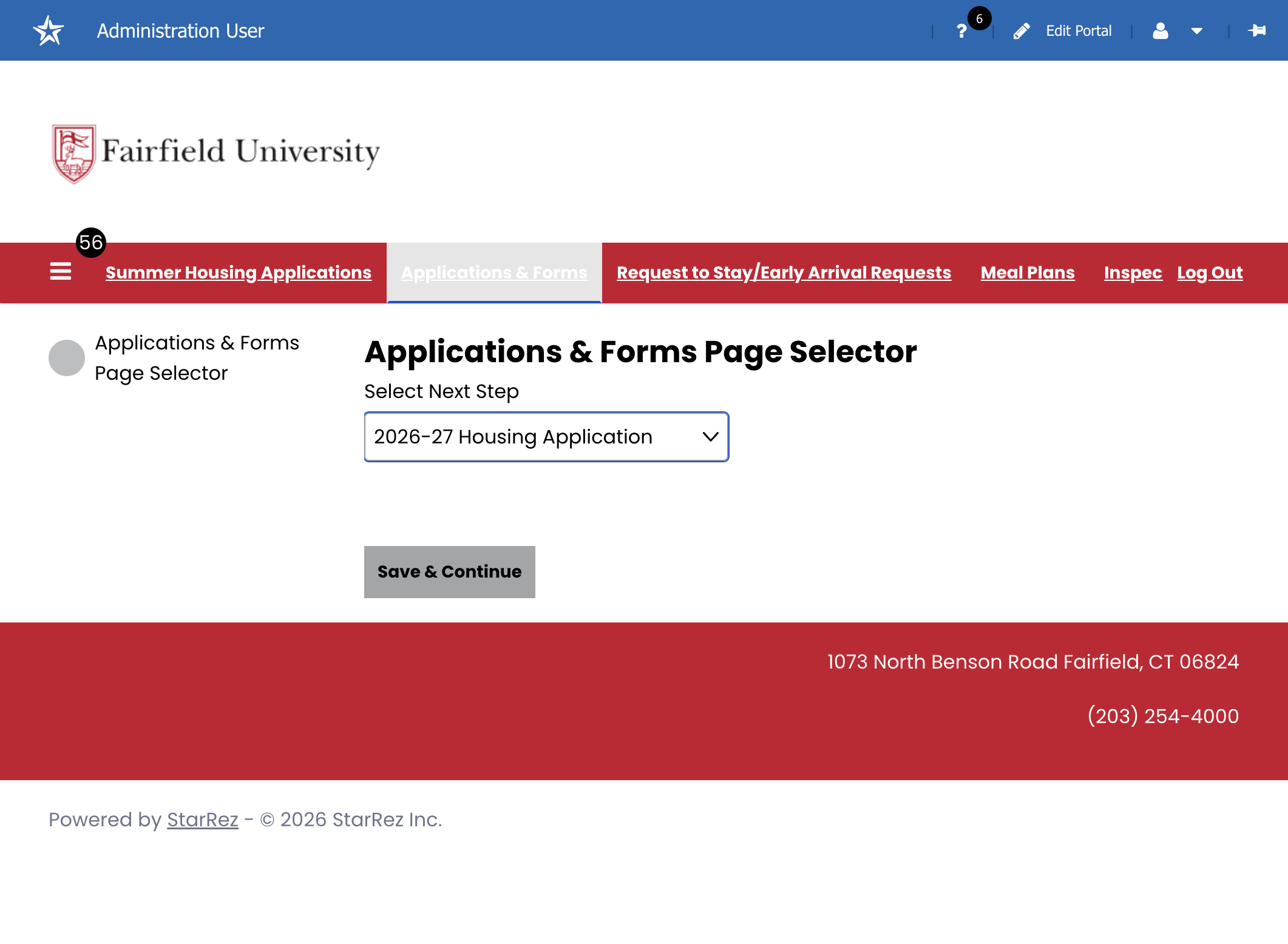Click the gray step progress circle
1288x944 pixels.
pyautogui.click(x=67, y=358)
